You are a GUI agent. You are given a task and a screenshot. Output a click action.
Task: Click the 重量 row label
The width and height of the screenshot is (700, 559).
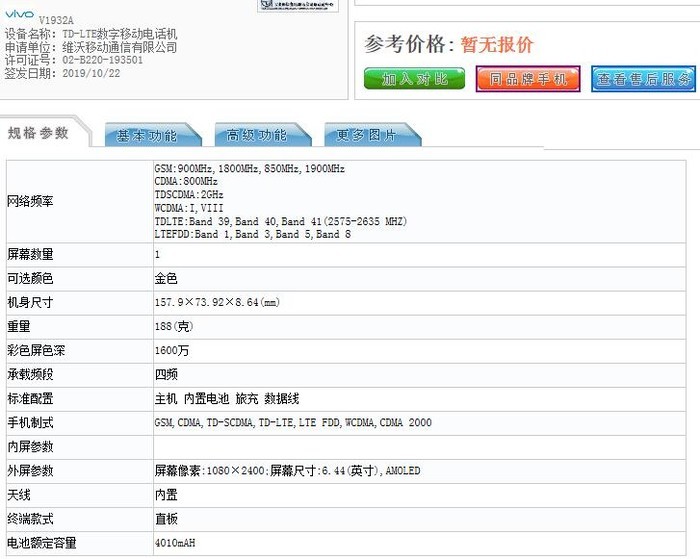(18, 327)
